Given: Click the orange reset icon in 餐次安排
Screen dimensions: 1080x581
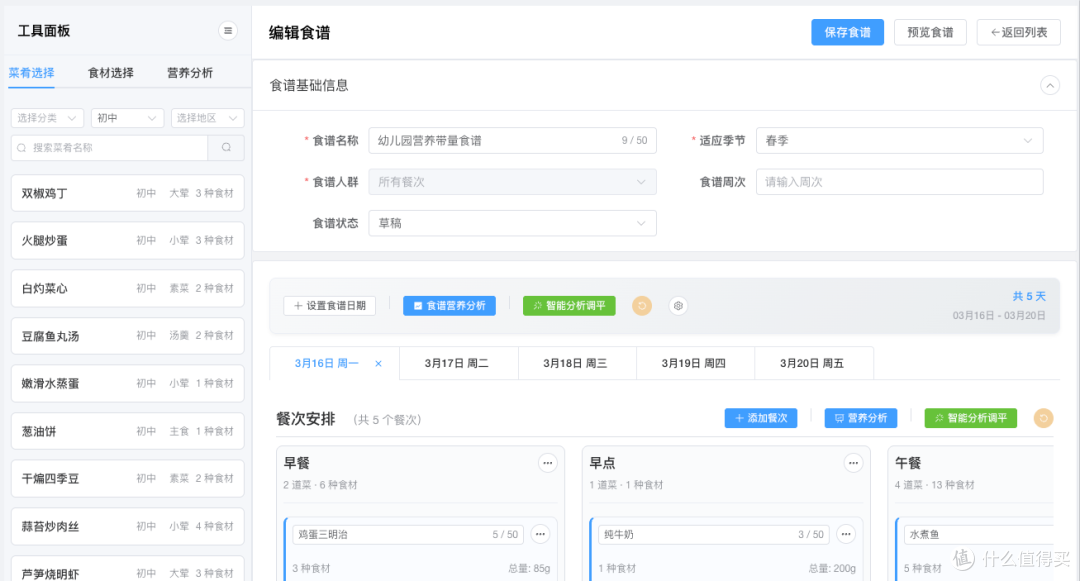Looking at the screenshot, I should point(1043,418).
